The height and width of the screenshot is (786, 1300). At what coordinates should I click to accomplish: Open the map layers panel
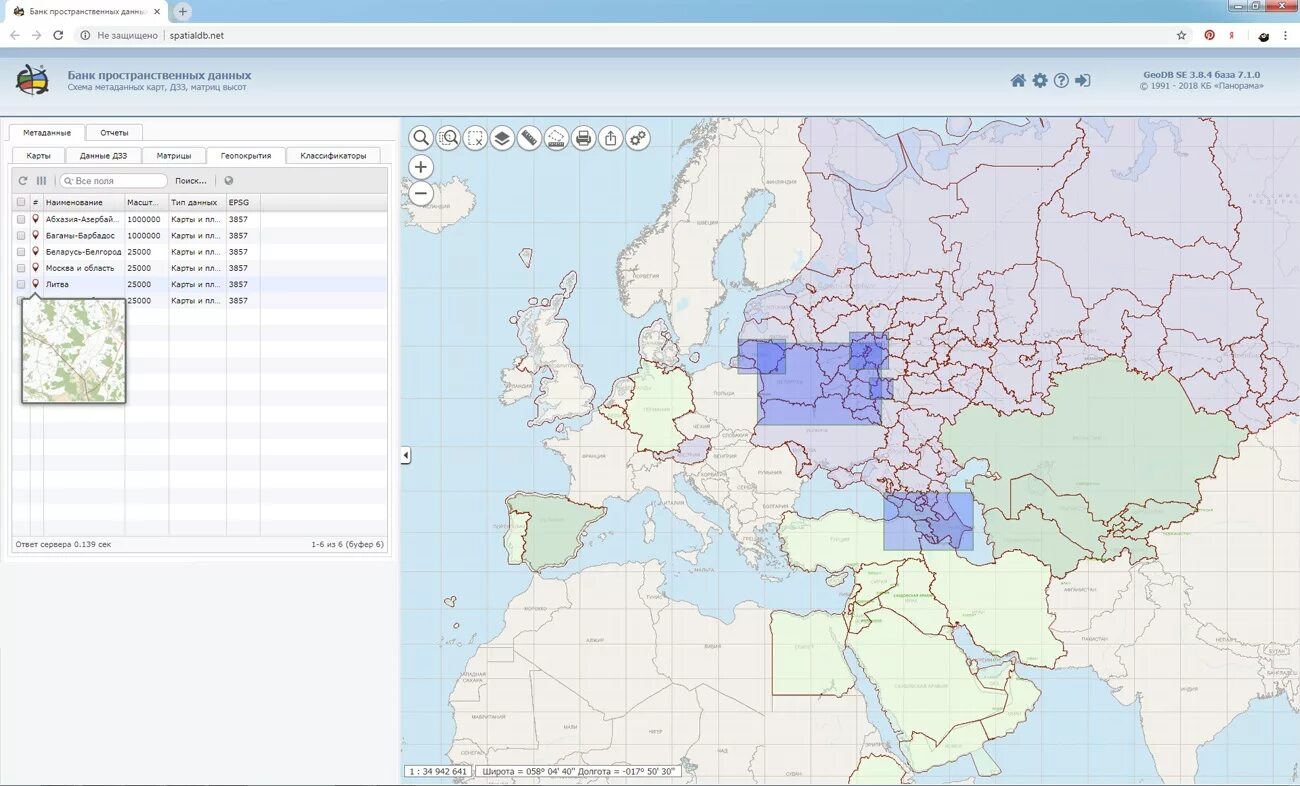click(502, 138)
